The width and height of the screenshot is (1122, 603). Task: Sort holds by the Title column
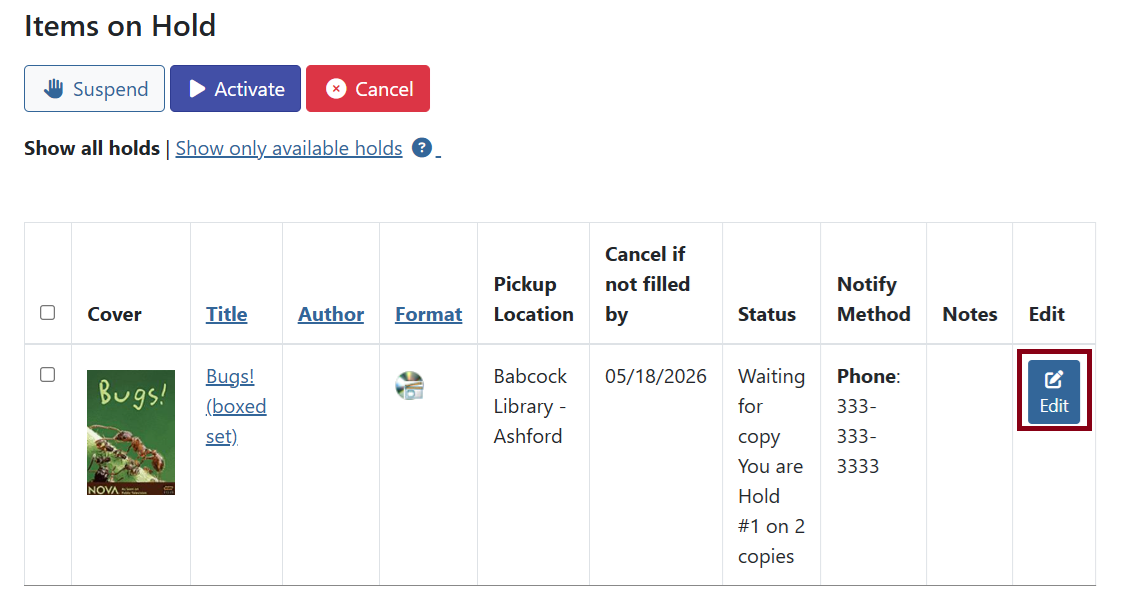226,314
